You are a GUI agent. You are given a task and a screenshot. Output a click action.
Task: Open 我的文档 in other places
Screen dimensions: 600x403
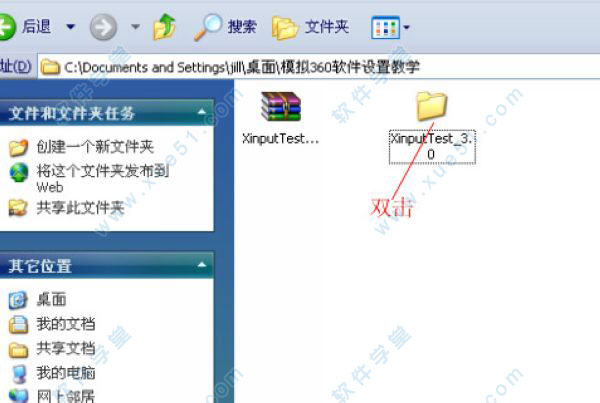66,324
